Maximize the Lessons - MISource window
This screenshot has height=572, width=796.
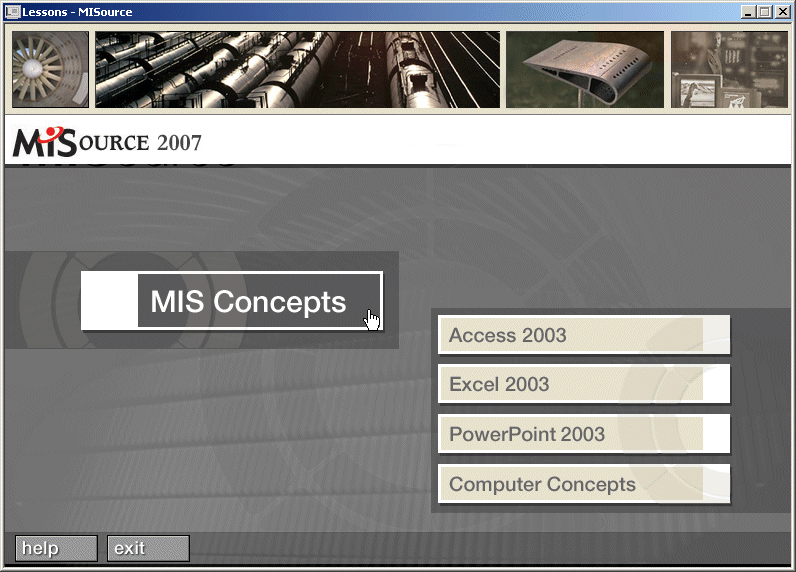(765, 12)
